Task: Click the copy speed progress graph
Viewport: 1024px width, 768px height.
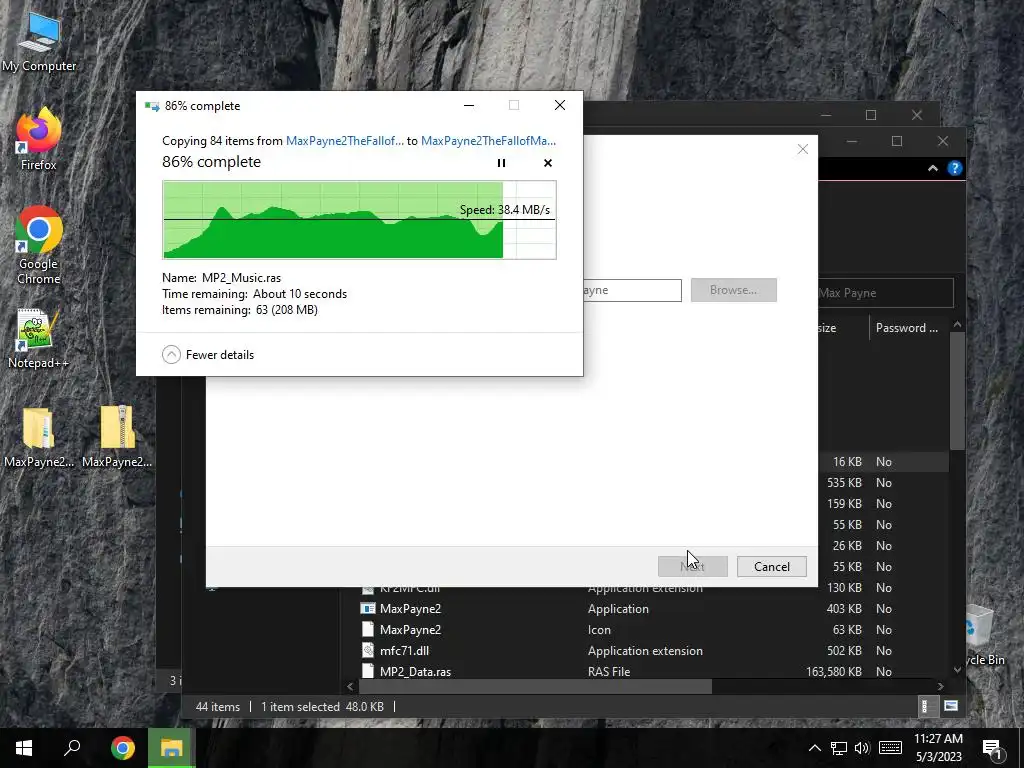Action: pos(359,220)
